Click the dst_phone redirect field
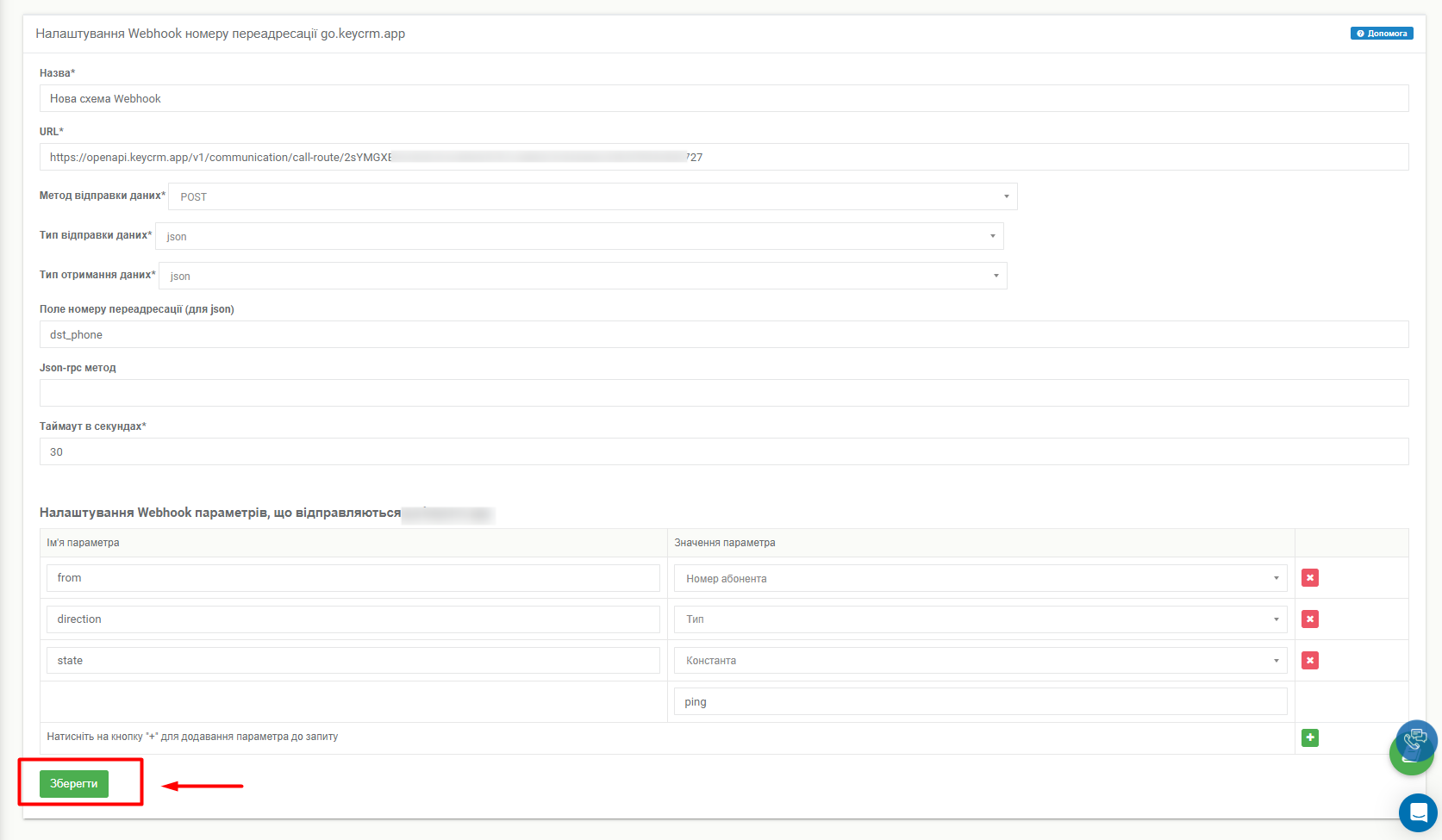 [x=724, y=334]
